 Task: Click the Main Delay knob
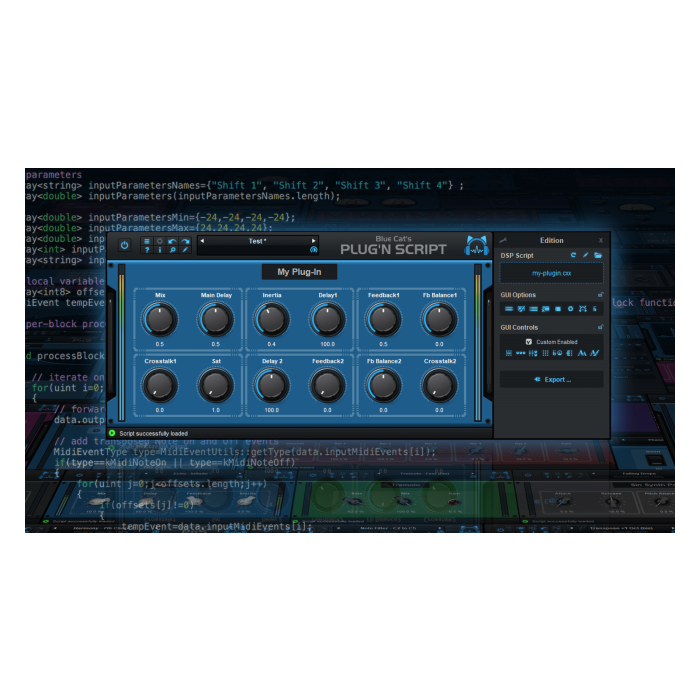(x=216, y=319)
